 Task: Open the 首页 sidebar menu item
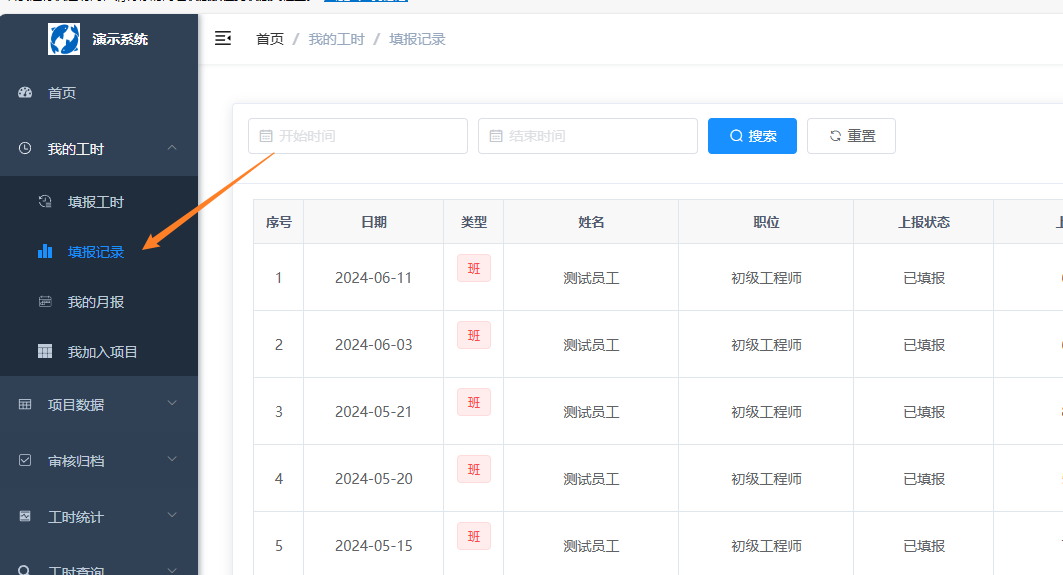pos(99,93)
